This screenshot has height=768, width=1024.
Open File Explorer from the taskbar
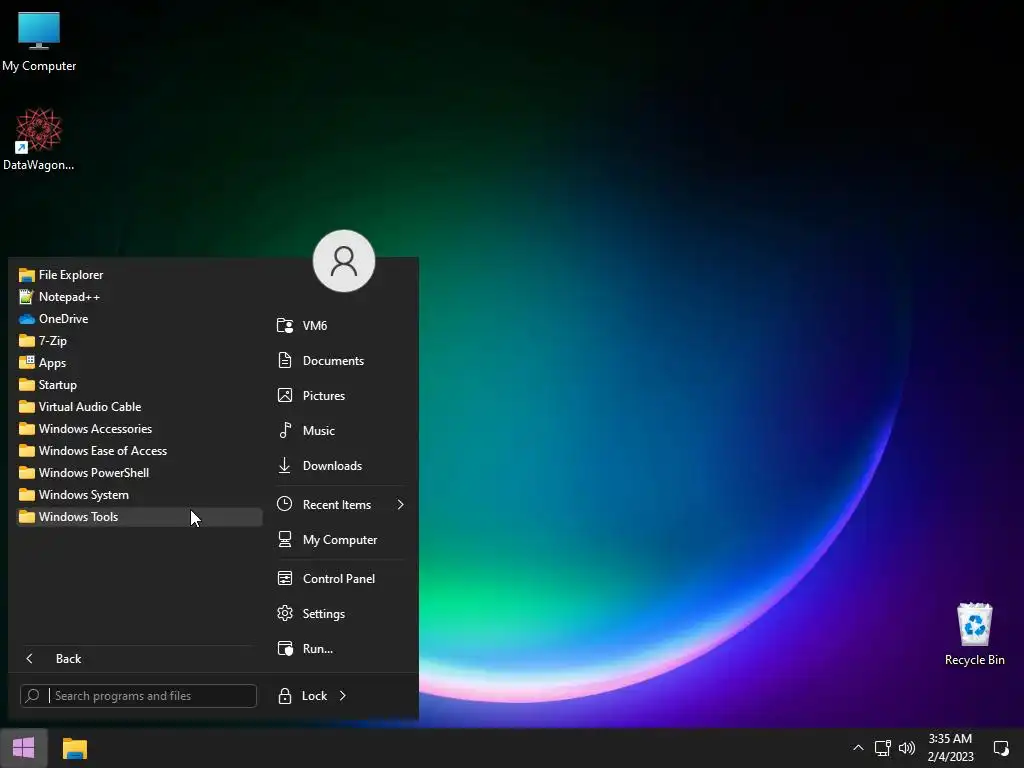tap(74, 748)
